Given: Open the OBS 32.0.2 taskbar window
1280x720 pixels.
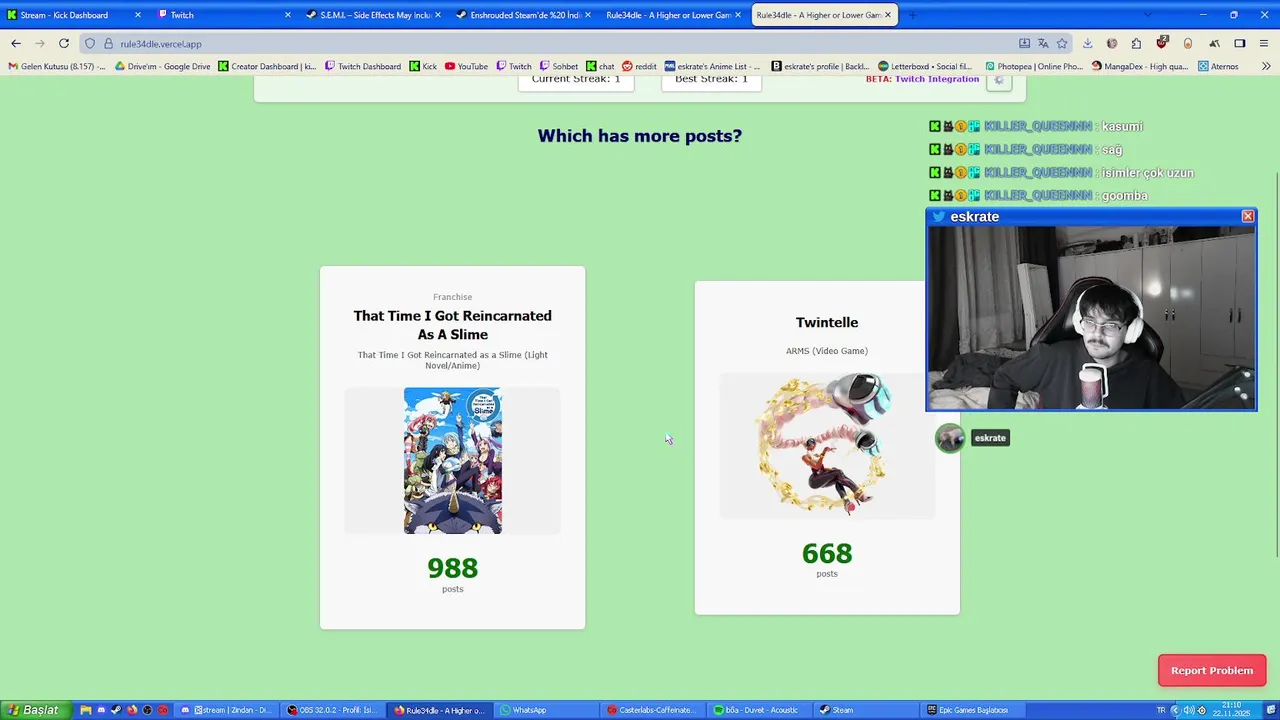Looking at the screenshot, I should [332, 710].
